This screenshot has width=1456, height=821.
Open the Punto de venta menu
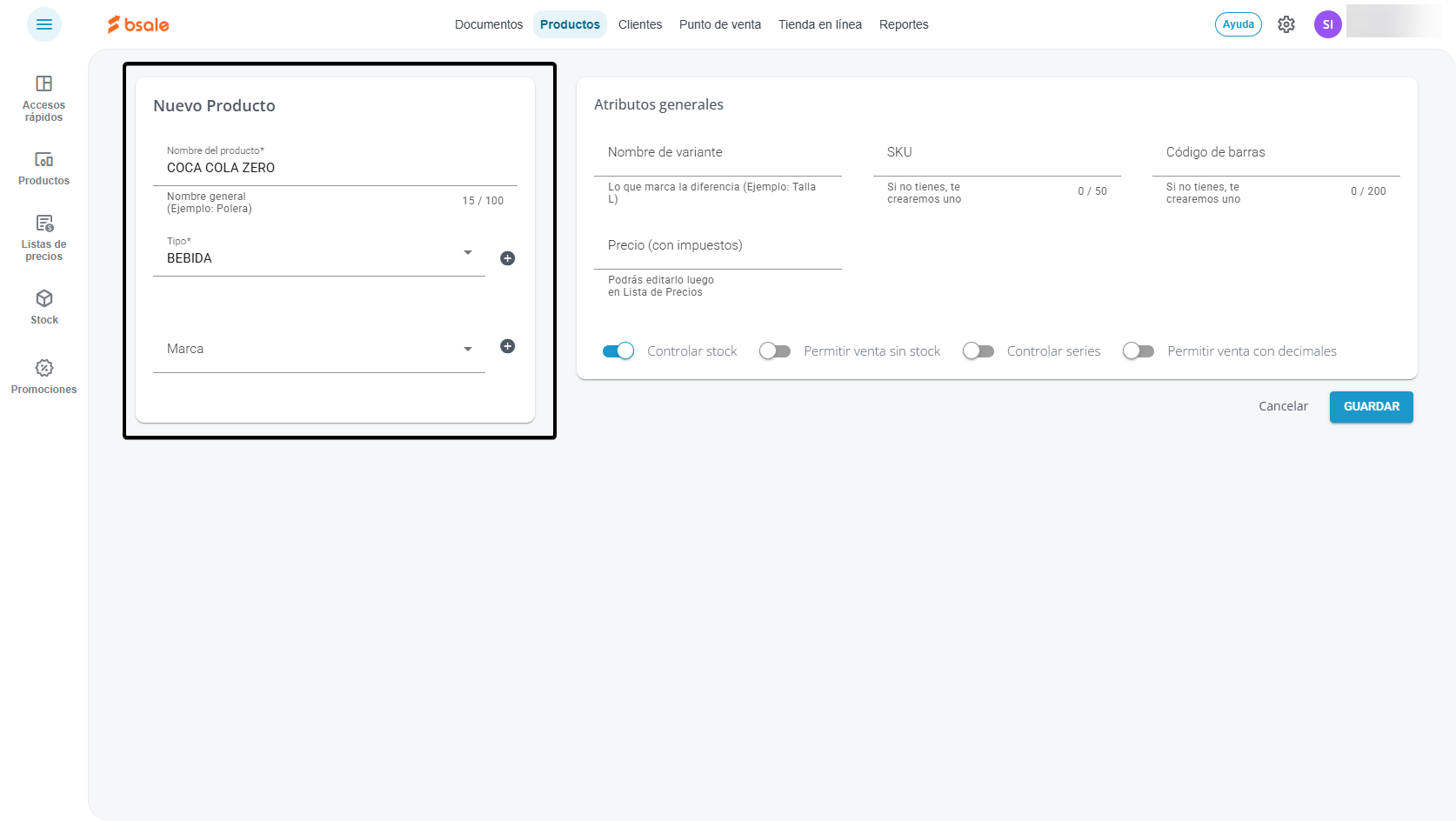pyautogui.click(x=720, y=24)
